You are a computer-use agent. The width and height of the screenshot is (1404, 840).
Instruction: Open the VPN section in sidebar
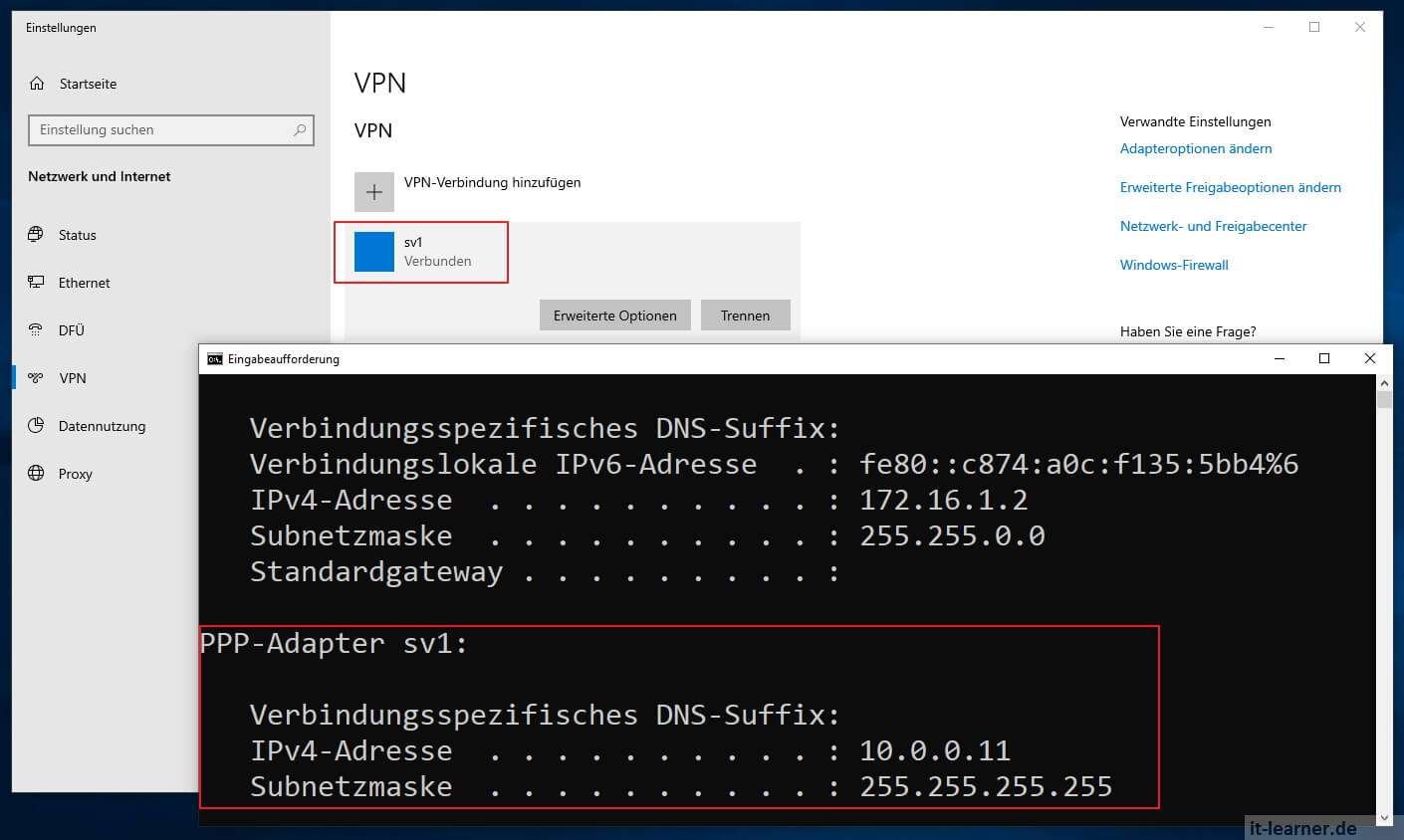73,378
